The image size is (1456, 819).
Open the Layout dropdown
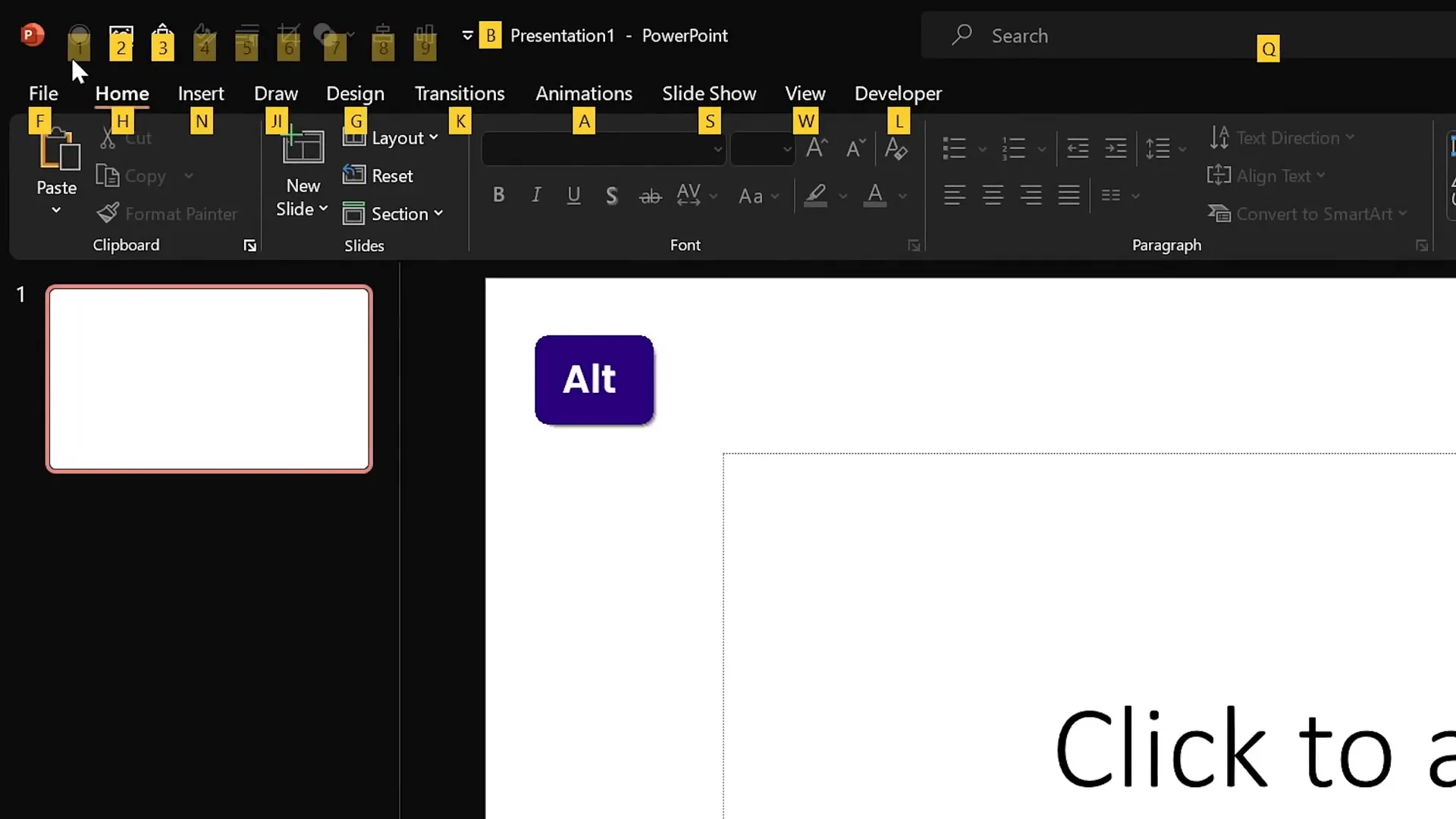[391, 138]
